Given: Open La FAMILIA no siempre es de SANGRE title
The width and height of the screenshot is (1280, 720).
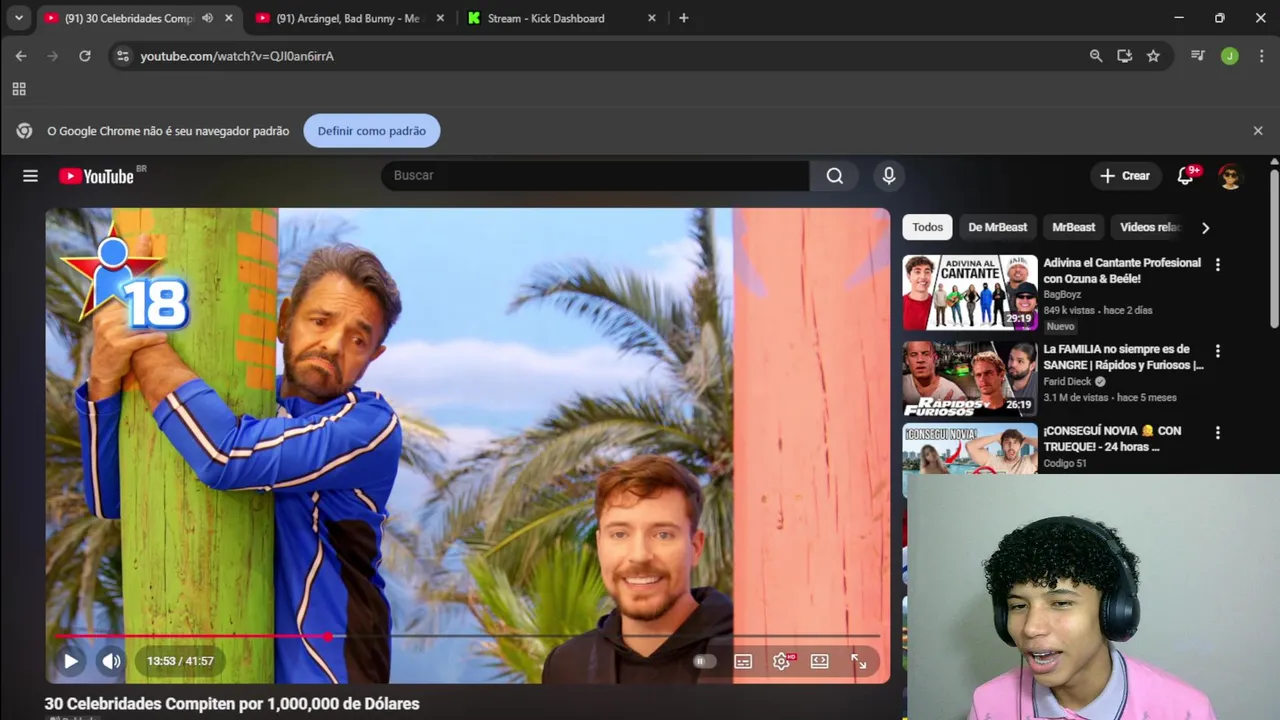Looking at the screenshot, I should tap(1123, 357).
